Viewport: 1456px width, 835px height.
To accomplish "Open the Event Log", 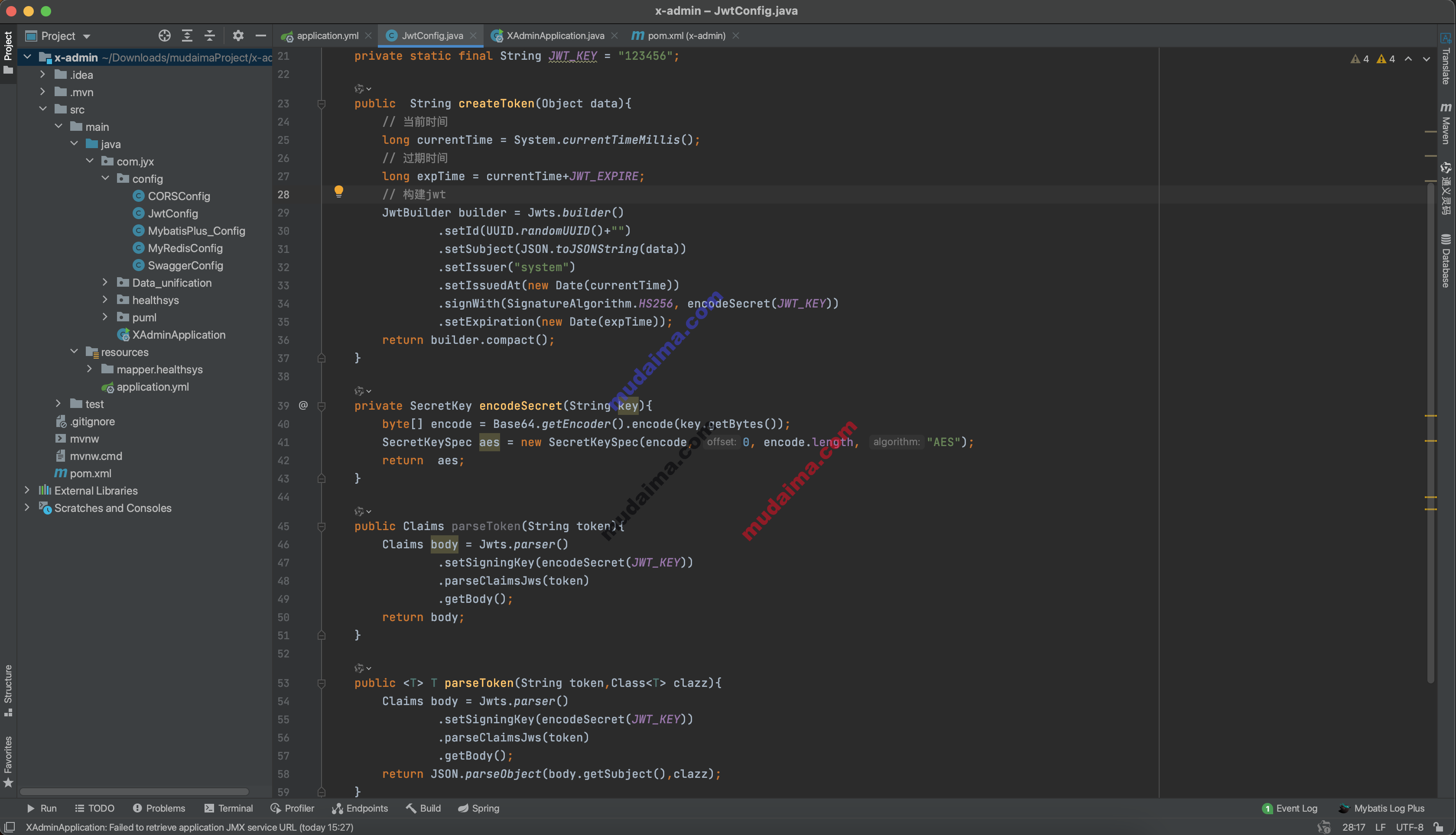I will click(1290, 808).
